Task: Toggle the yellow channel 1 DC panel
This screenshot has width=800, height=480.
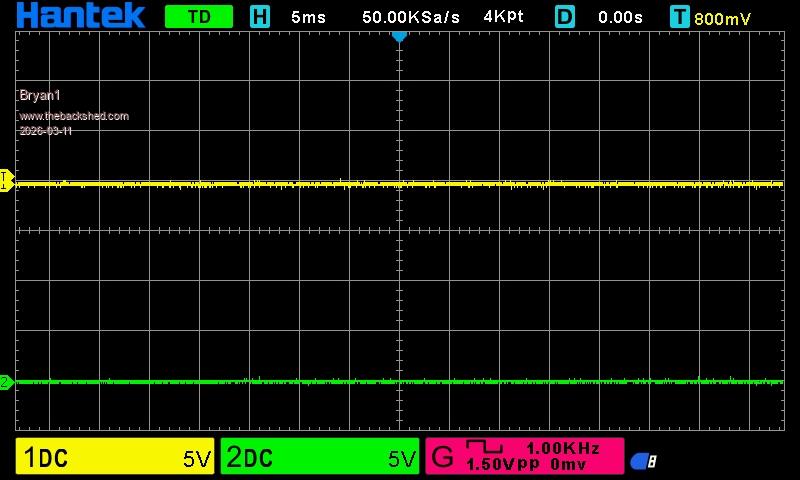Action: [115, 457]
